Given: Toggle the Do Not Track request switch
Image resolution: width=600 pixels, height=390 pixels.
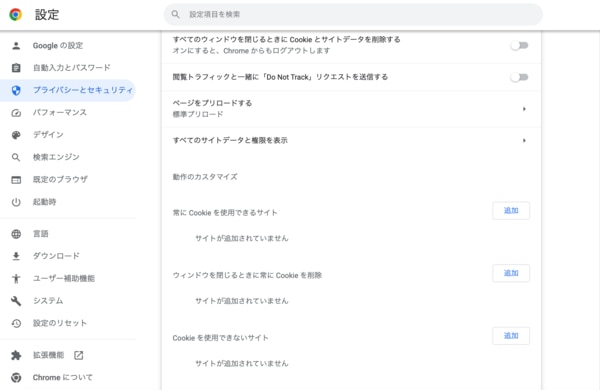Looking at the screenshot, I should (x=519, y=77).
